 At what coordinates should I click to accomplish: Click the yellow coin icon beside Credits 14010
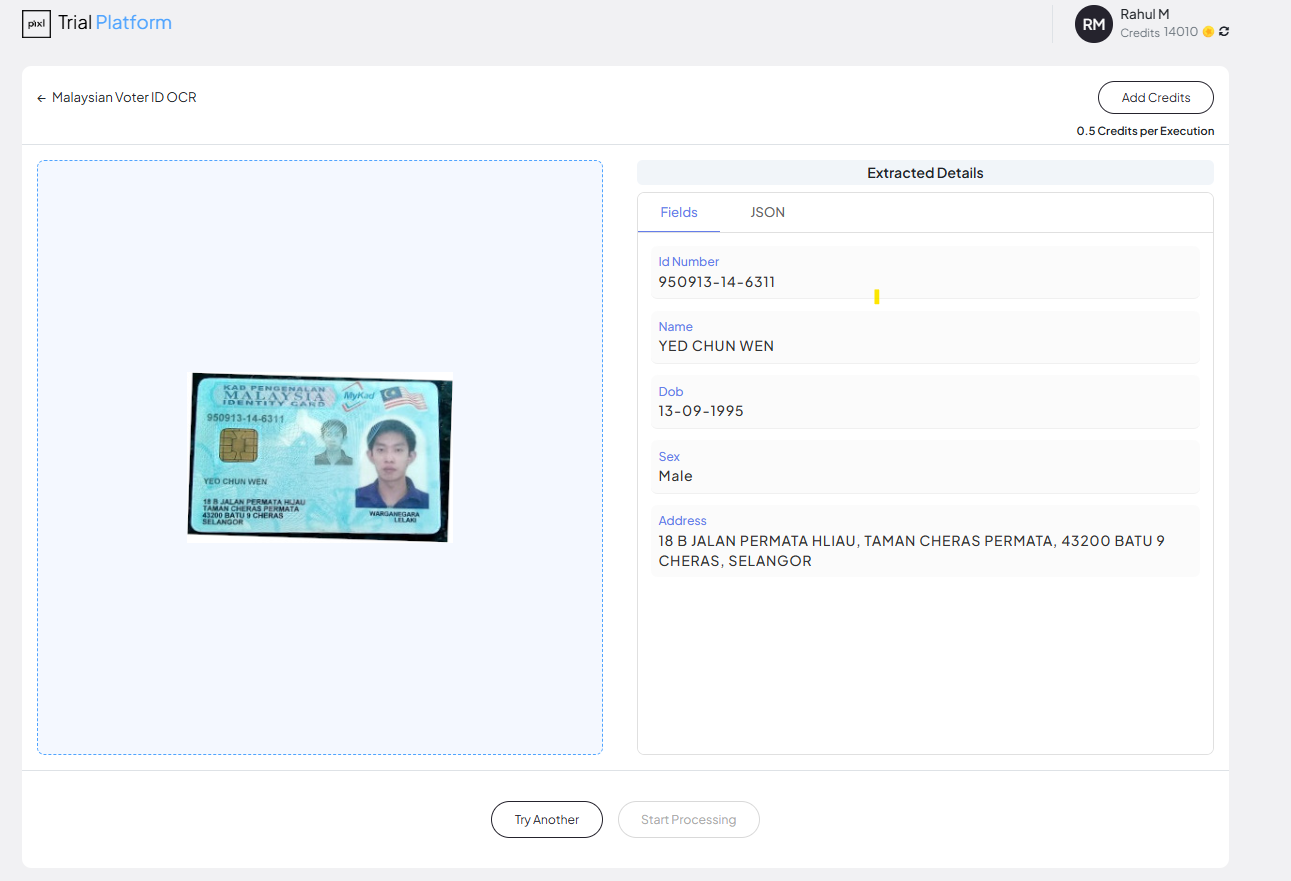click(1208, 31)
